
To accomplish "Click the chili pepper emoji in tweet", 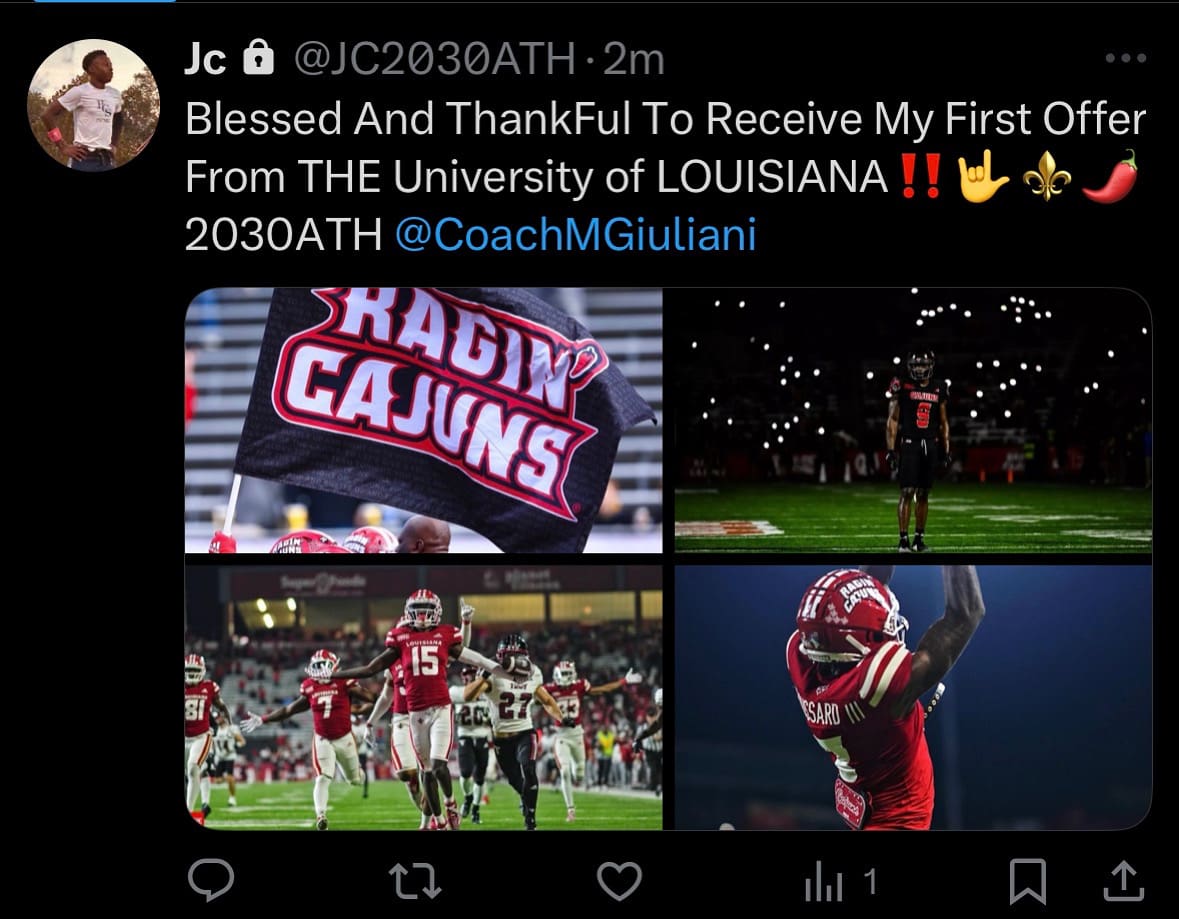I will (x=1110, y=177).
